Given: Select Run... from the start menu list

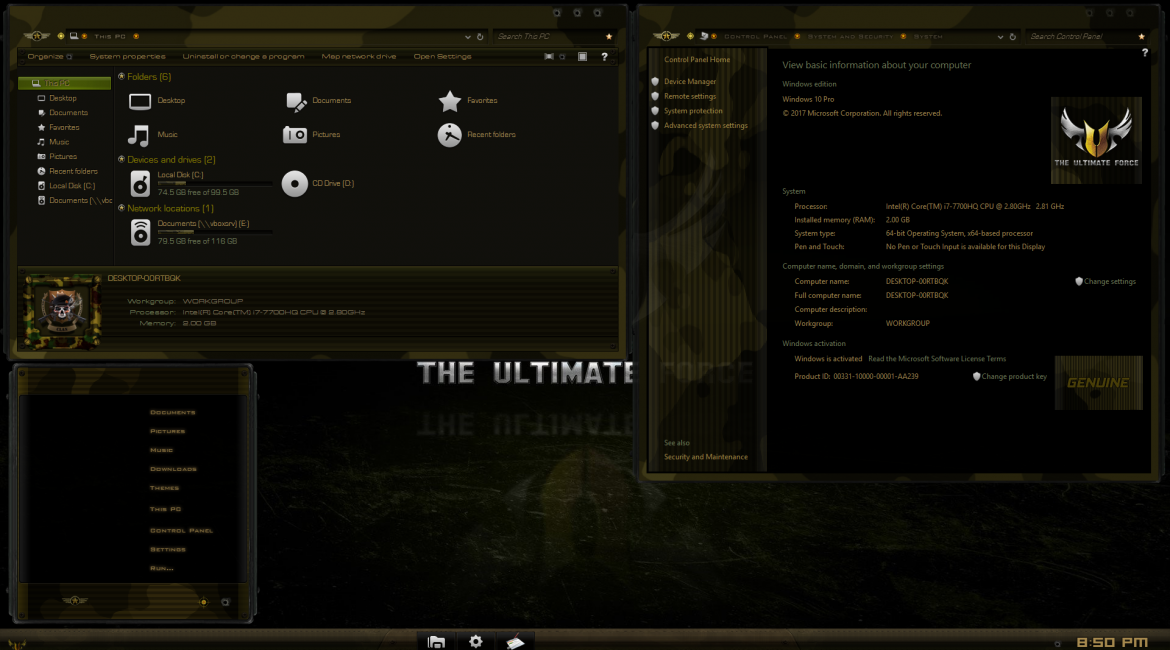Looking at the screenshot, I should (161, 569).
